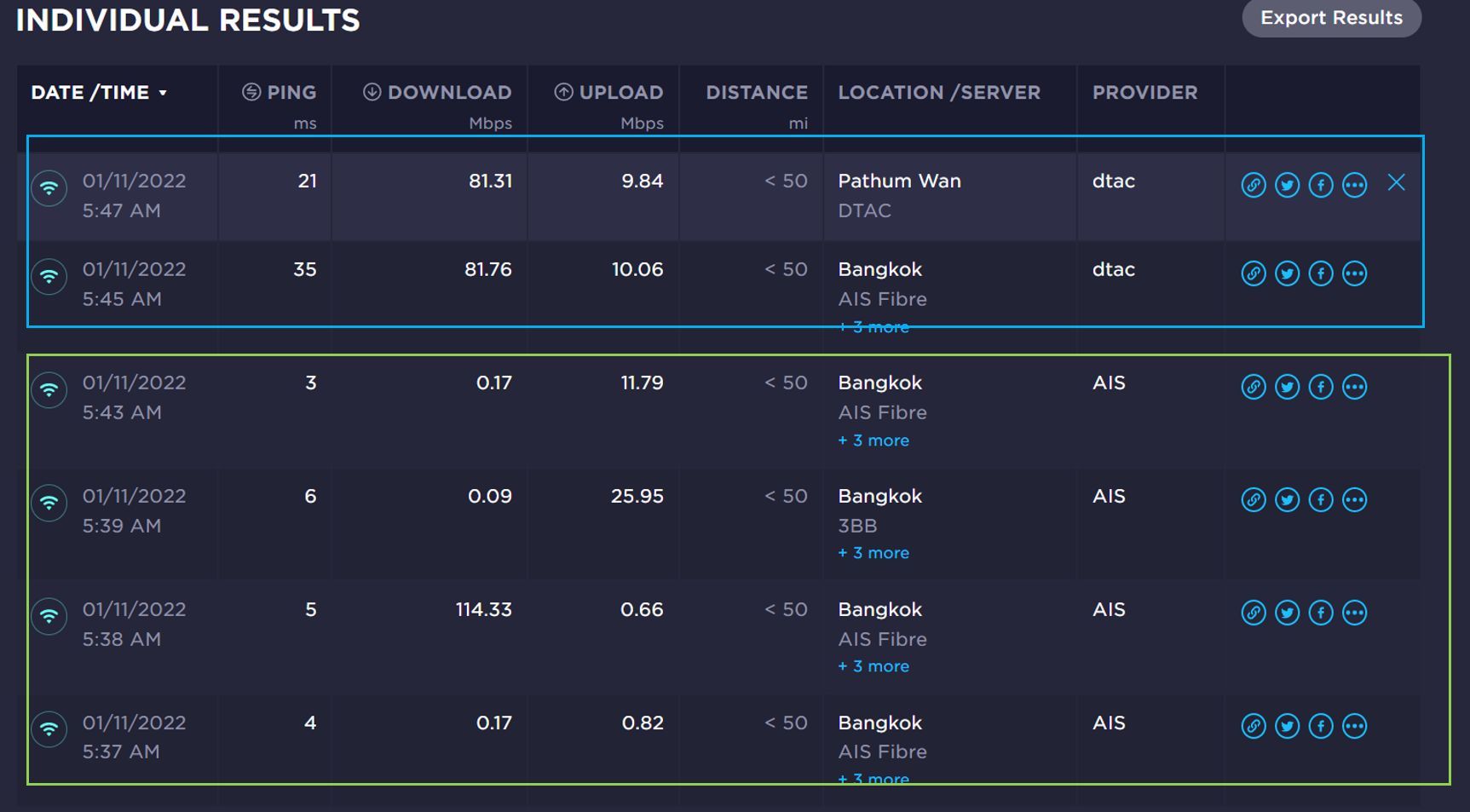Copy link icon for 5:38 AM result
This screenshot has width=1470, height=812.
(1253, 613)
